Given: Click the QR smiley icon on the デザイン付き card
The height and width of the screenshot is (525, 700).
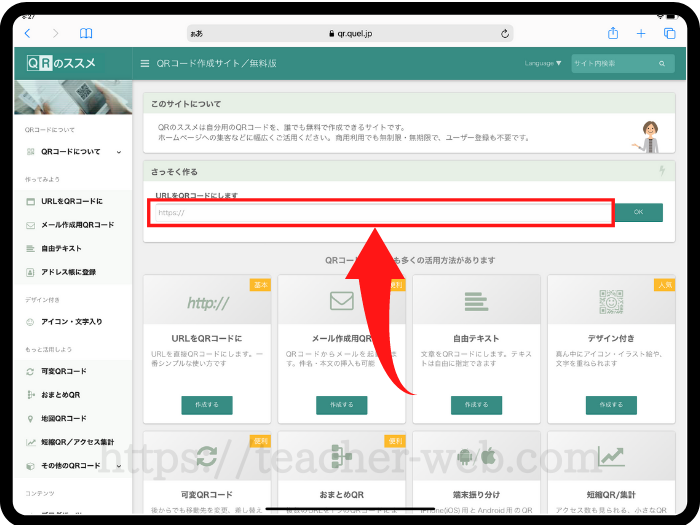Looking at the screenshot, I should coord(611,302).
